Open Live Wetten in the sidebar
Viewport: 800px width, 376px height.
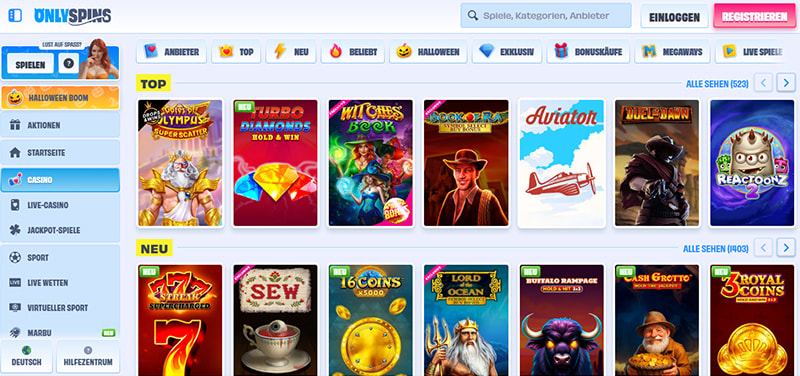(x=60, y=283)
